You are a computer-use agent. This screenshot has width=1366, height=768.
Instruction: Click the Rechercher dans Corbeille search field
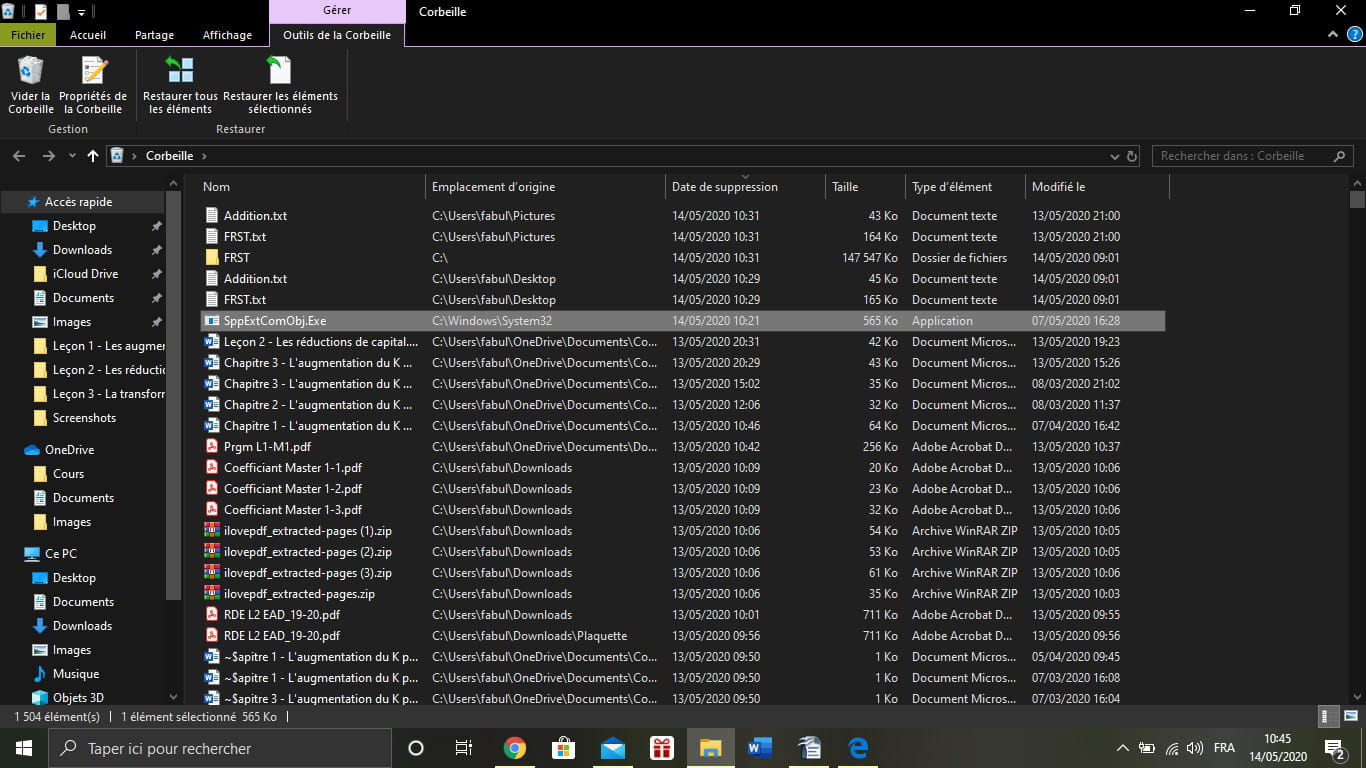[x=1240, y=156]
